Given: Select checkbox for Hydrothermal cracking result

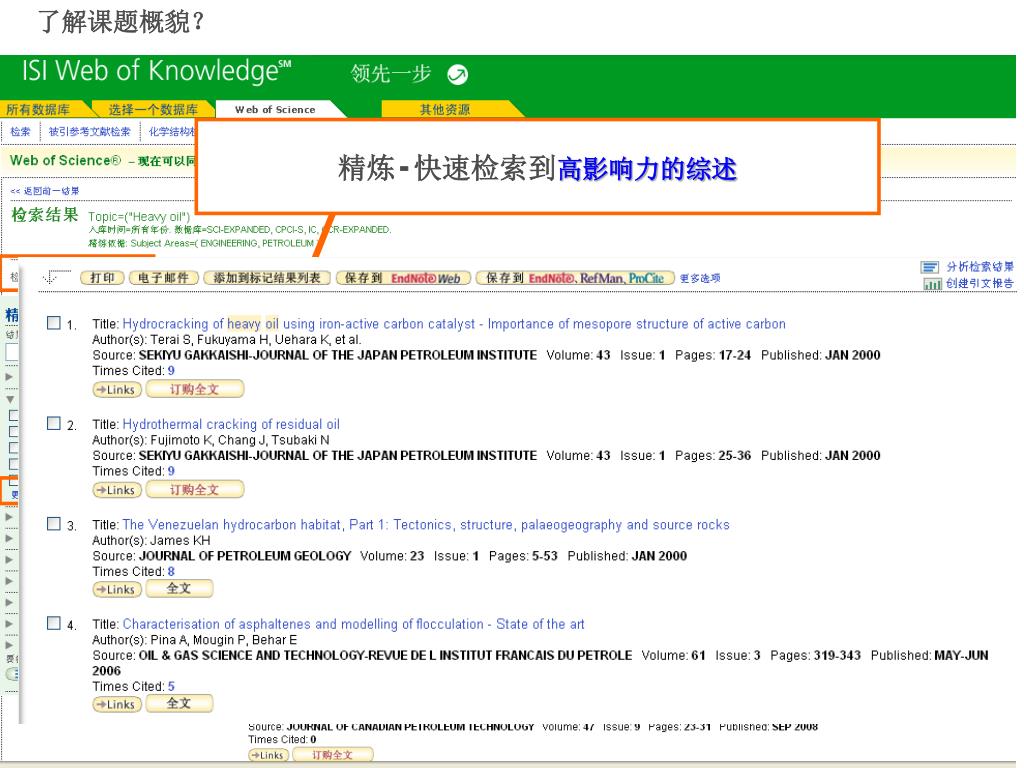Looking at the screenshot, I should (x=55, y=424).
